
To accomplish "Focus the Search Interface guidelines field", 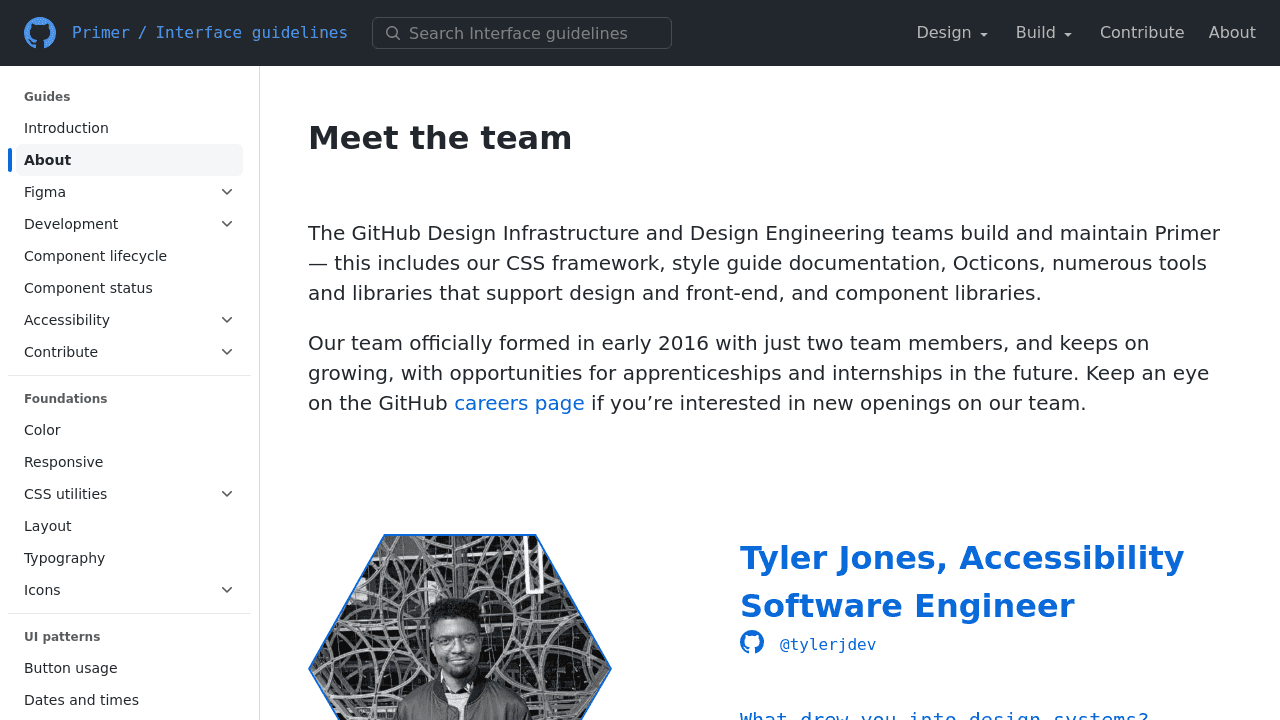I will pyautogui.click(x=522, y=33).
